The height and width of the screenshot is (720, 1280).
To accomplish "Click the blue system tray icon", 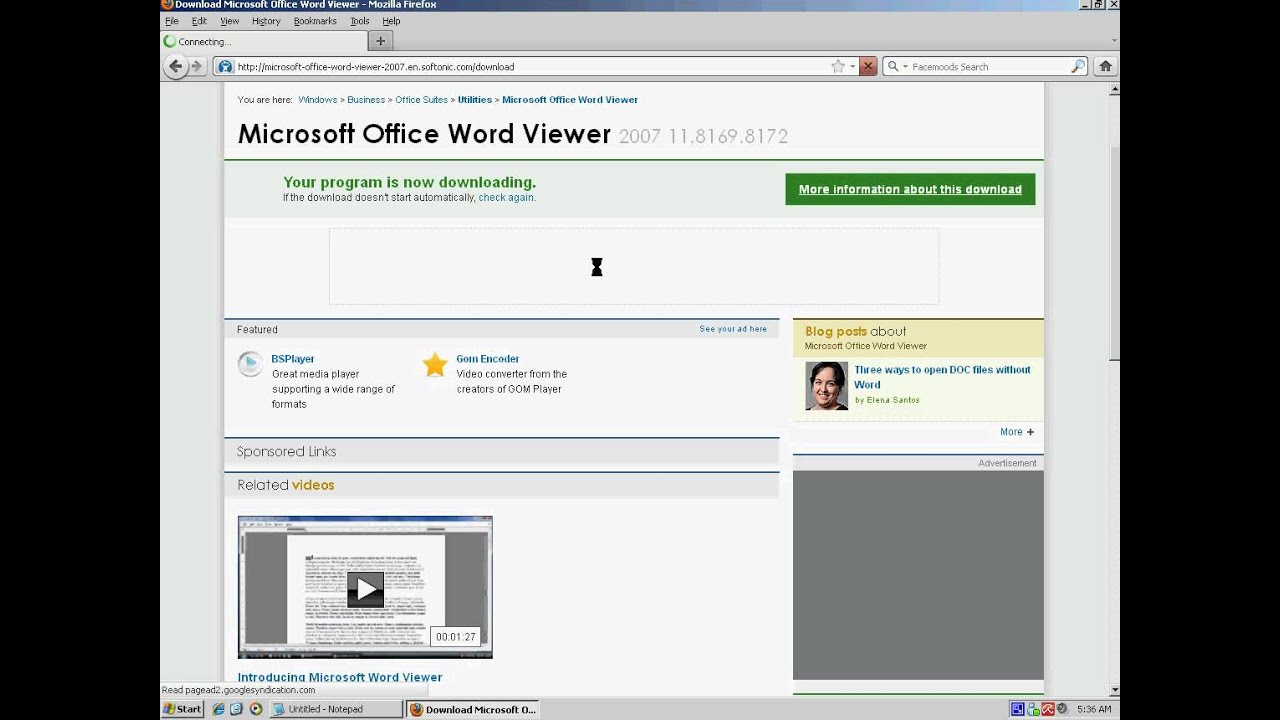I will pyautogui.click(x=1017, y=709).
